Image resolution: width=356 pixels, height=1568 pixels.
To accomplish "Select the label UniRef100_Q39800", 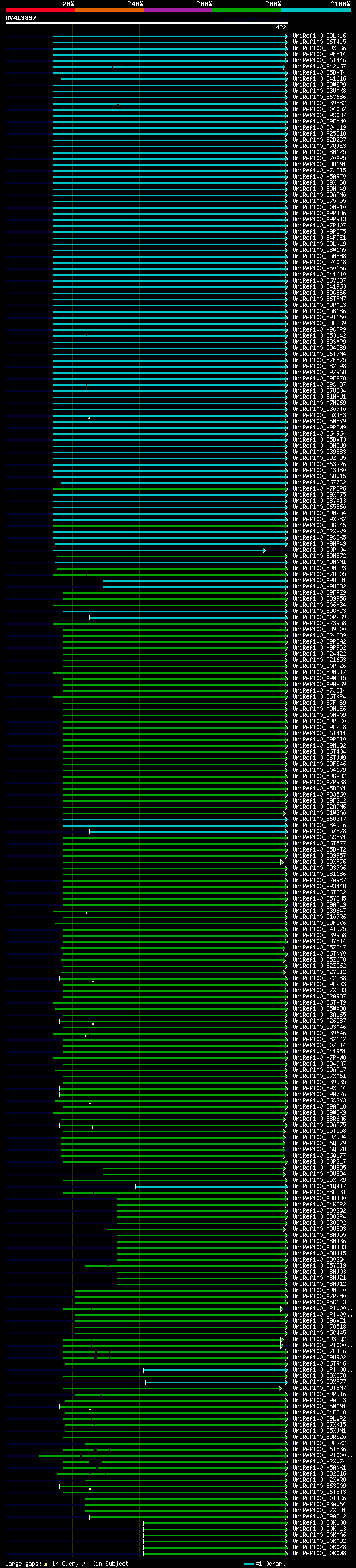I will point(319,630).
